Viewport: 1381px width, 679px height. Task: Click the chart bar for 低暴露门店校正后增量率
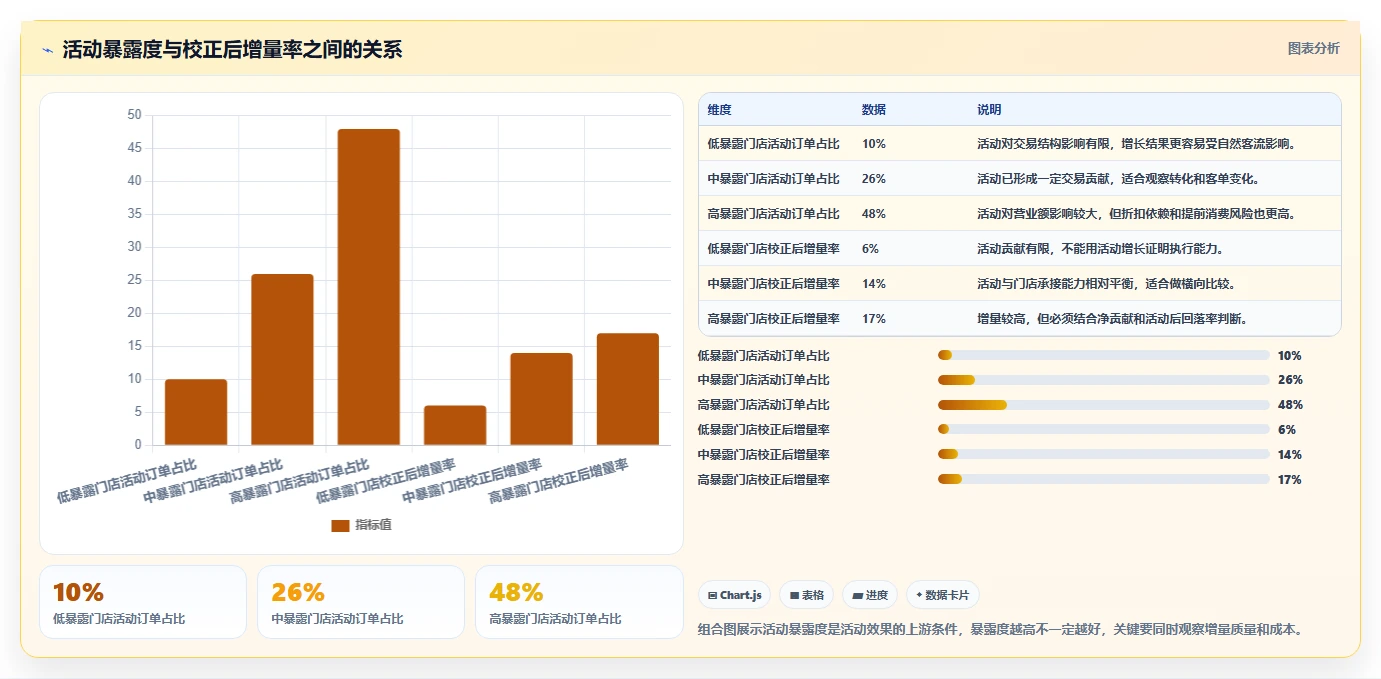pyautogui.click(x=455, y=425)
